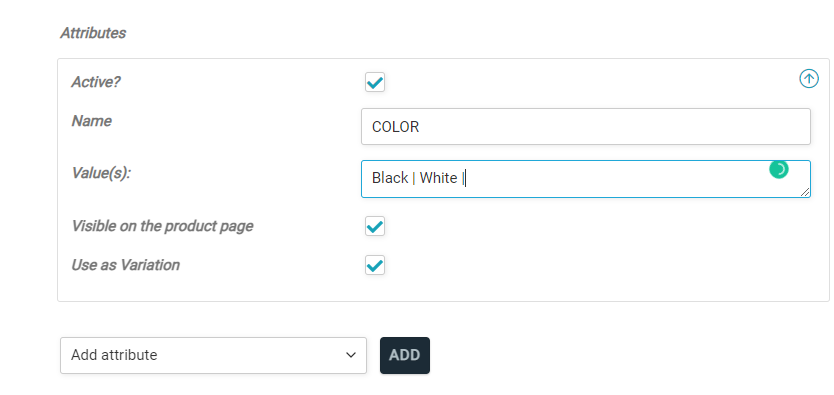Click the 'Value(s):' label text

(101, 173)
